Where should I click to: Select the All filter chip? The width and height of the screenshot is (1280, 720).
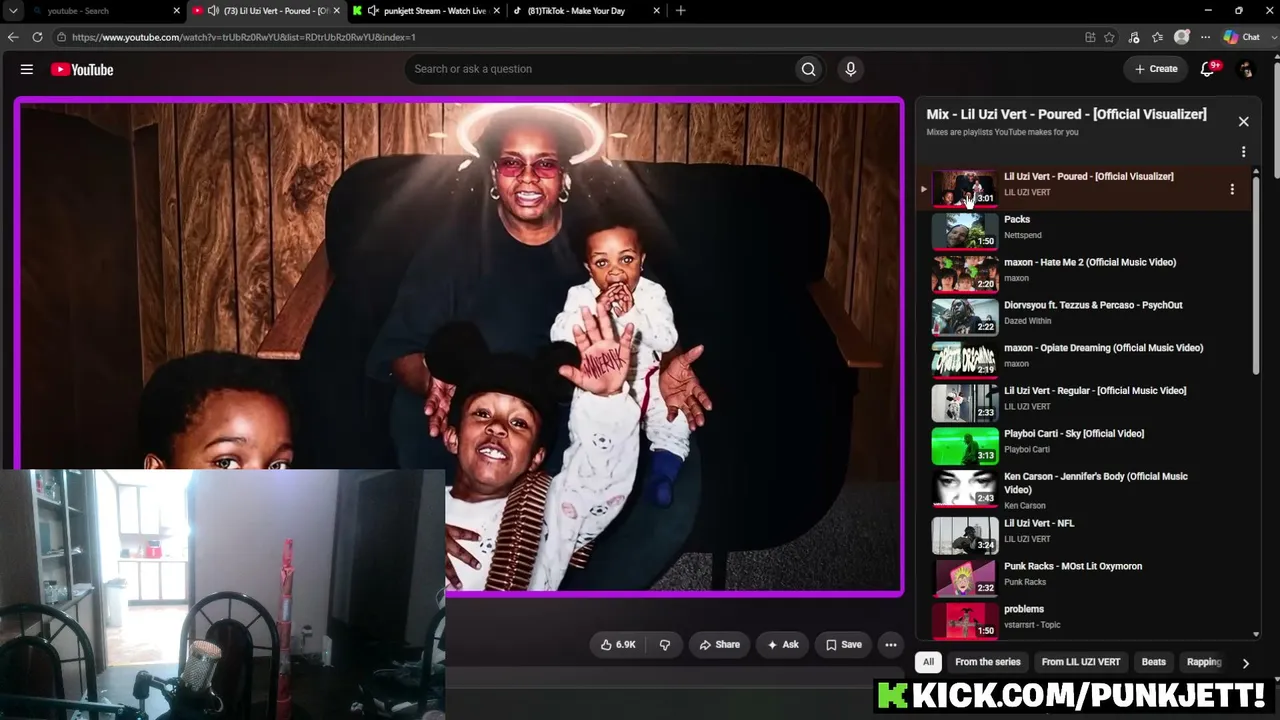click(928, 662)
